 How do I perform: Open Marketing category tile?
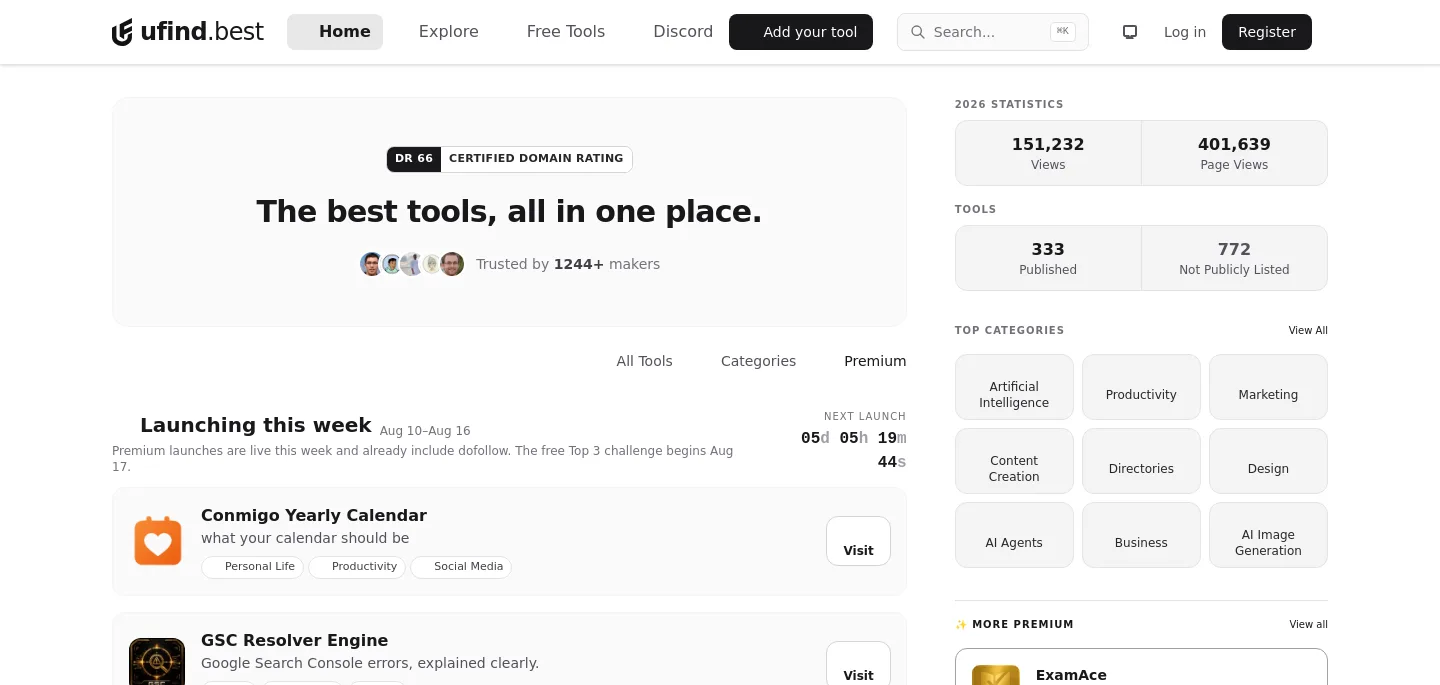[1268, 387]
